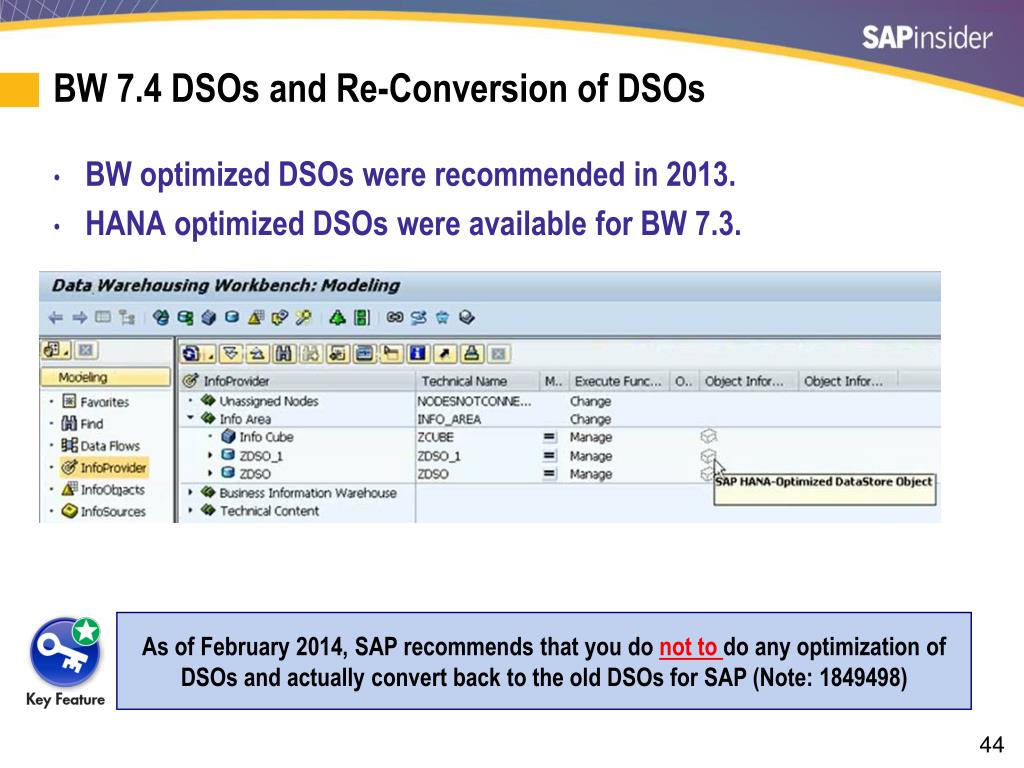This screenshot has height=768, width=1024.
Task: Click the back arrow in the workbench toolbar
Action: pyautogui.click(x=56, y=318)
